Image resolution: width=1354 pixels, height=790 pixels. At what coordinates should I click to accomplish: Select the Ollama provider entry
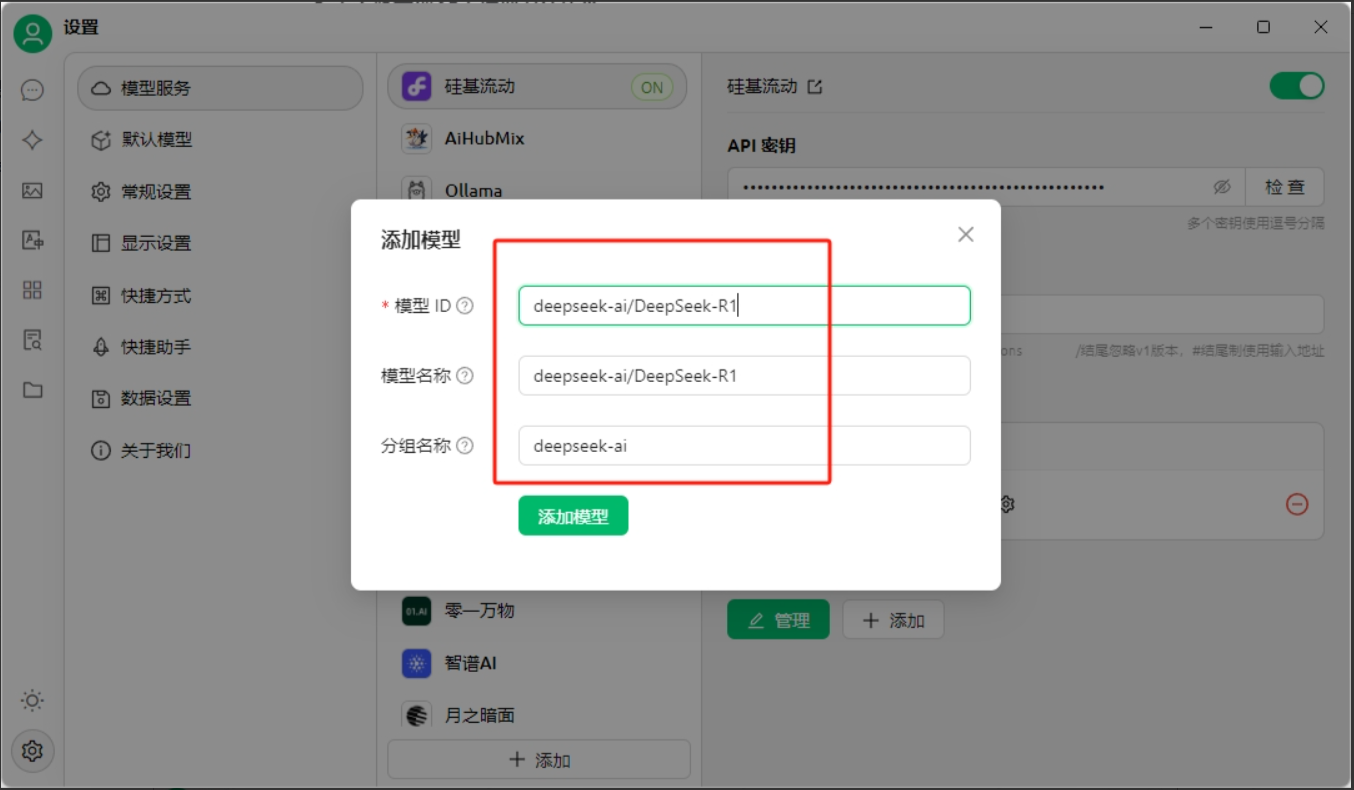(x=537, y=190)
